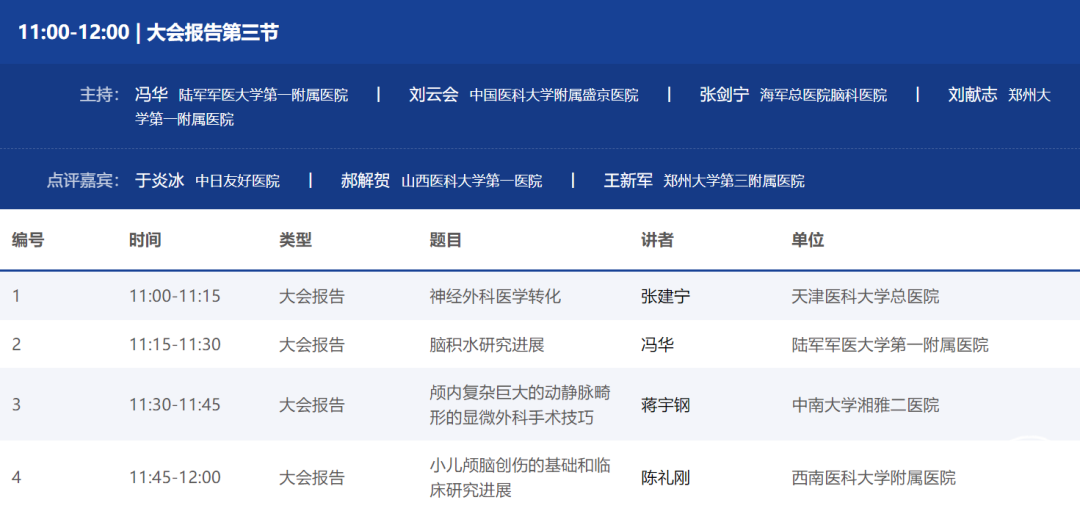Screen dimensions: 1080x511
Task: Click the 题目 column header
Action: (445, 240)
